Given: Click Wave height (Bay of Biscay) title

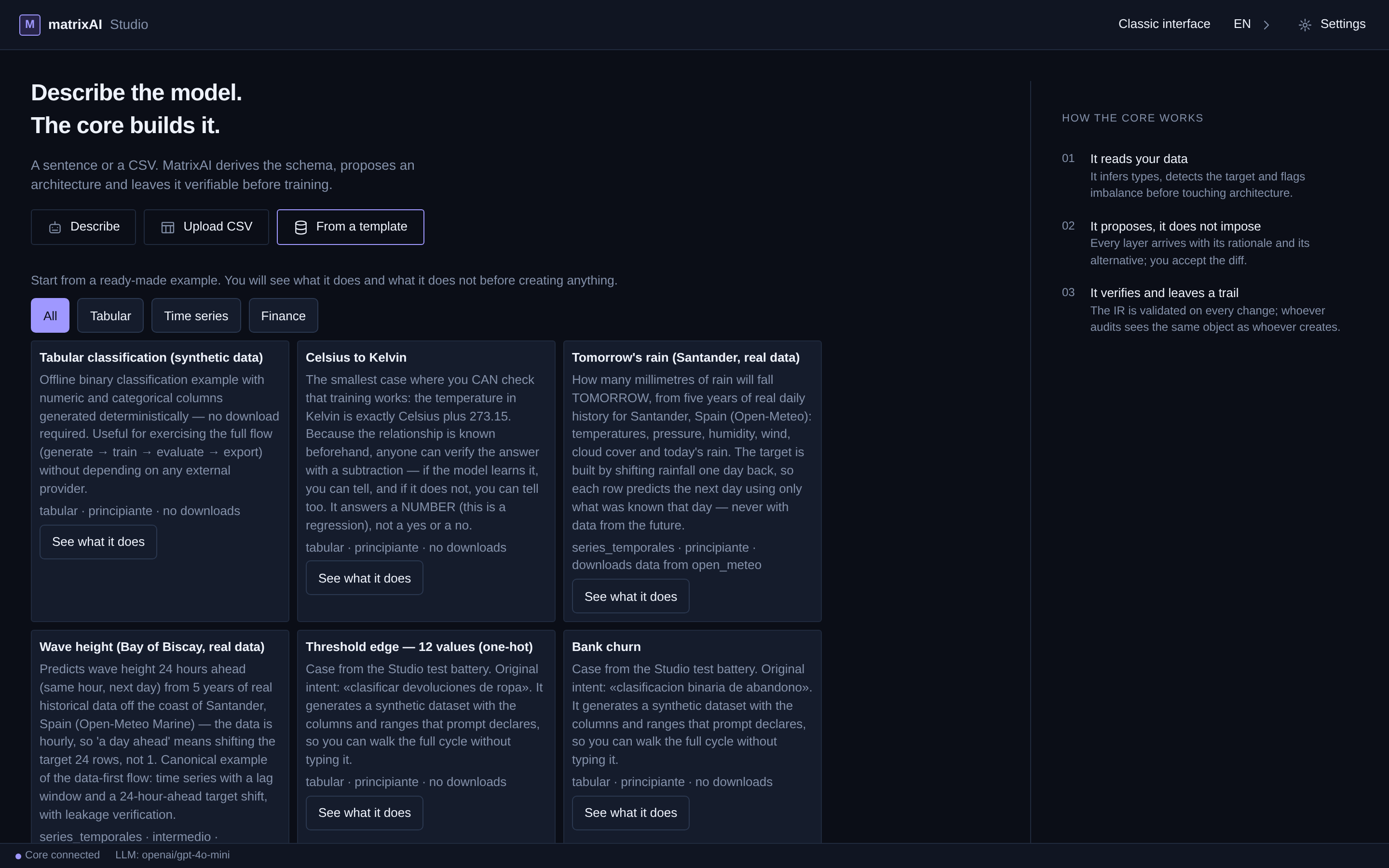Looking at the screenshot, I should pos(152,647).
